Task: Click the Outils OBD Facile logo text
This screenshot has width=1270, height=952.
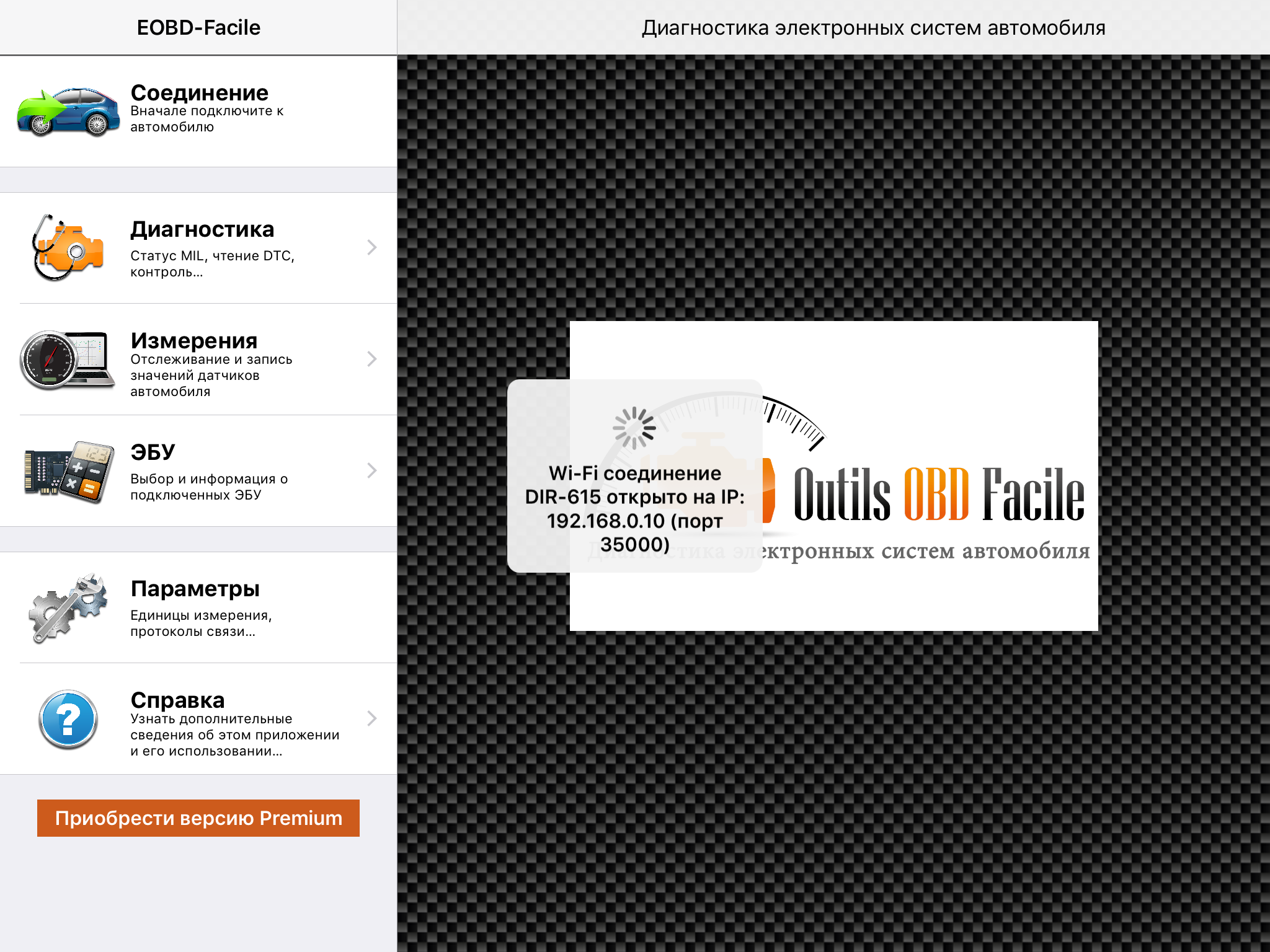Action: [x=939, y=494]
